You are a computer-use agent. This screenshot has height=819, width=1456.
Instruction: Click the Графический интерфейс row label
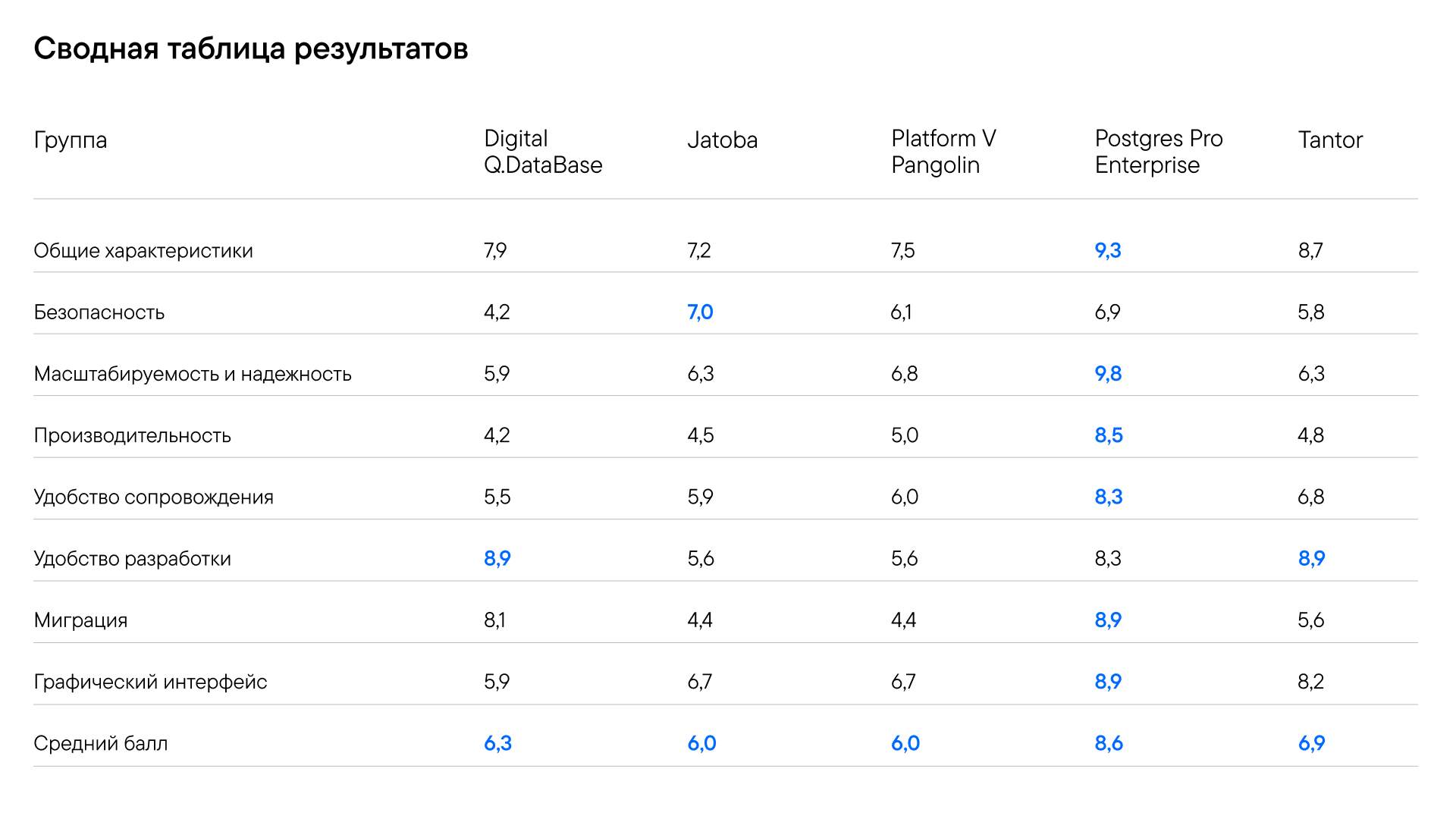[x=150, y=682]
